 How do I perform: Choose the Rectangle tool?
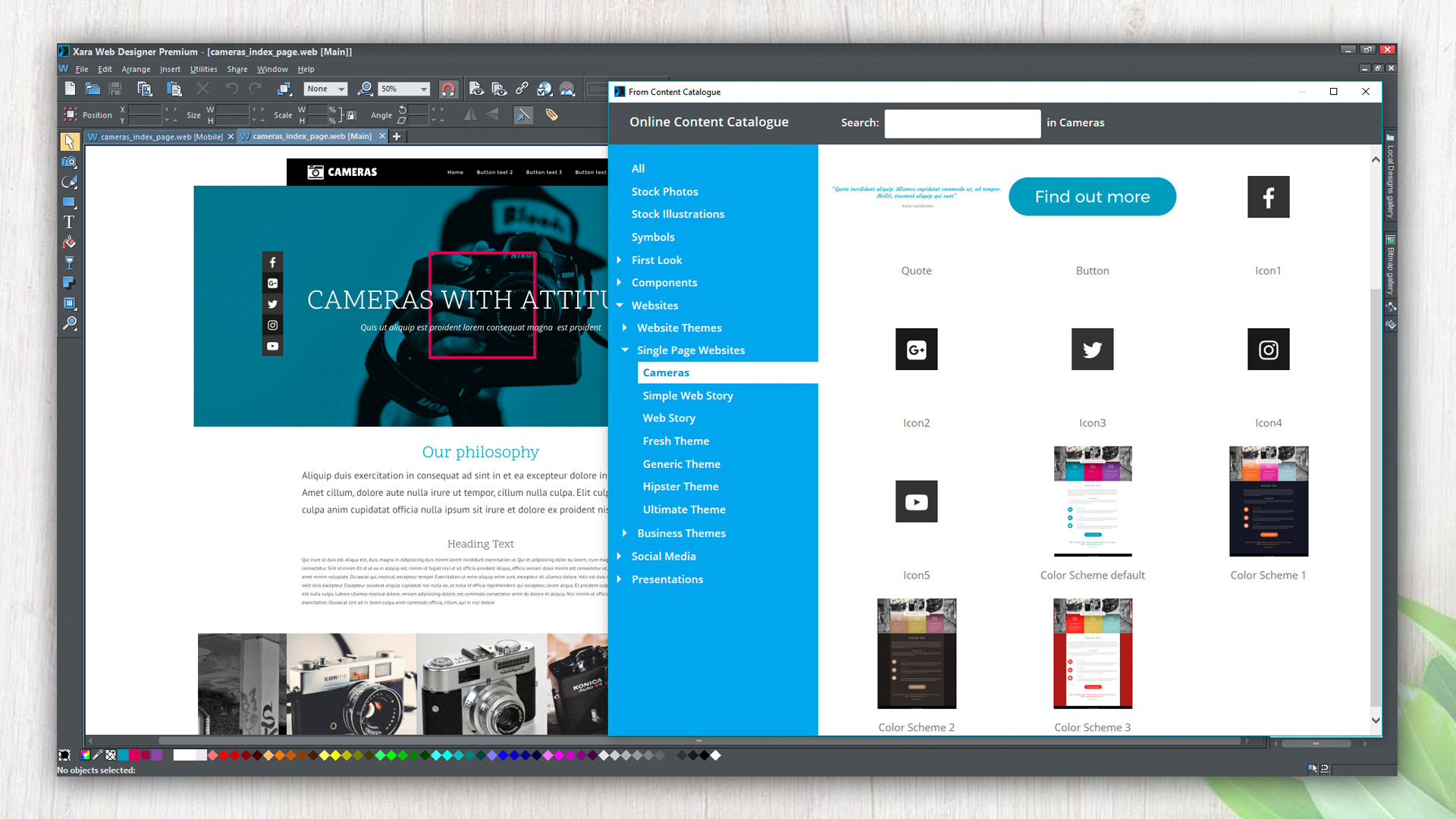pos(69,202)
